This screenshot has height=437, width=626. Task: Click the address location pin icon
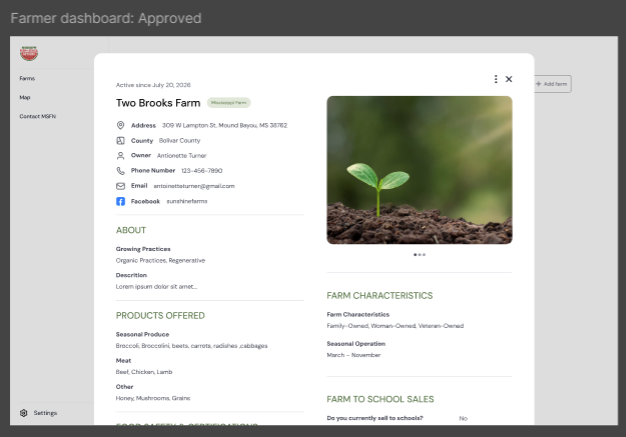click(x=120, y=125)
